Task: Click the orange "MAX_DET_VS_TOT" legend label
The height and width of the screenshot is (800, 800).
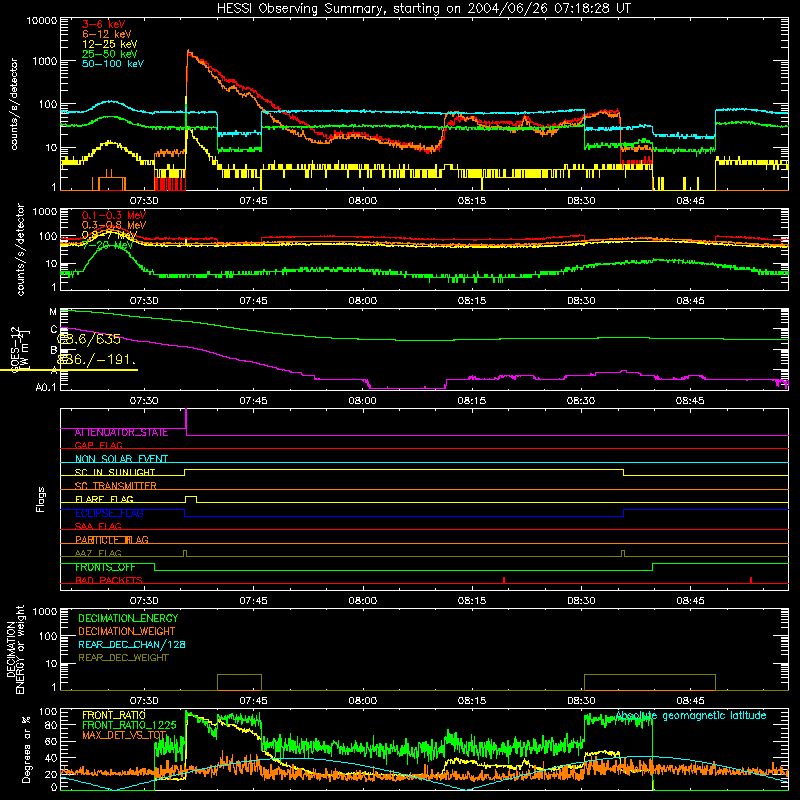Action: (124, 735)
